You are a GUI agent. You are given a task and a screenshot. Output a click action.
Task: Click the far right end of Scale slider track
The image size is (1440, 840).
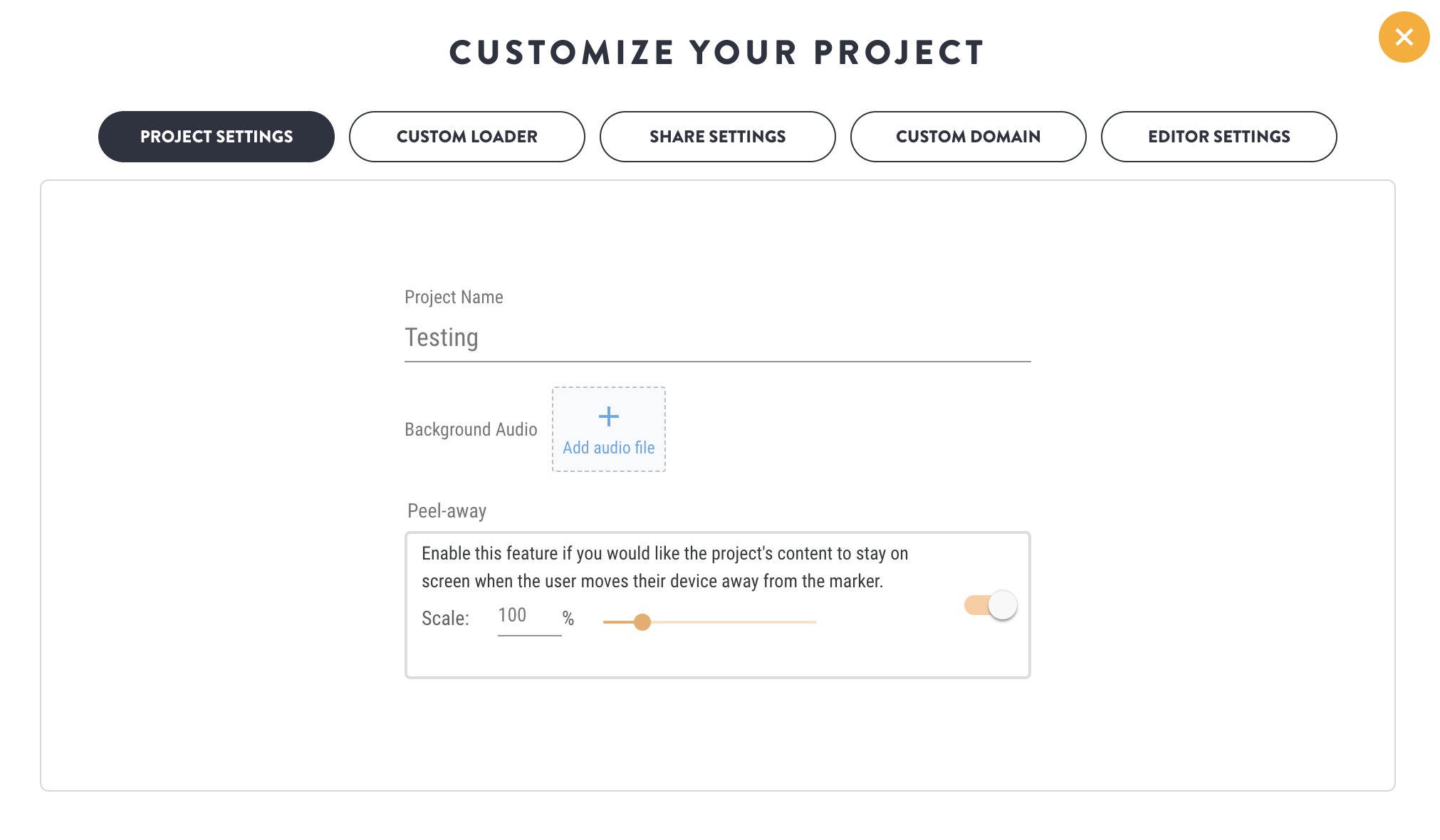point(813,622)
